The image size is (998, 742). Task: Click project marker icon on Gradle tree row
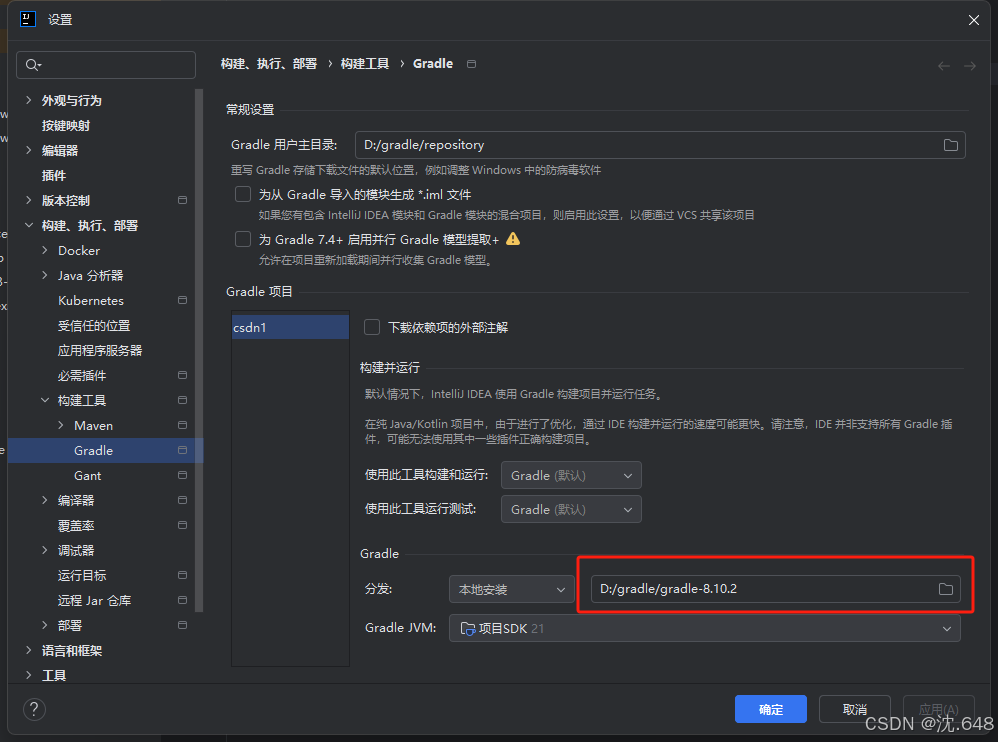click(x=182, y=451)
